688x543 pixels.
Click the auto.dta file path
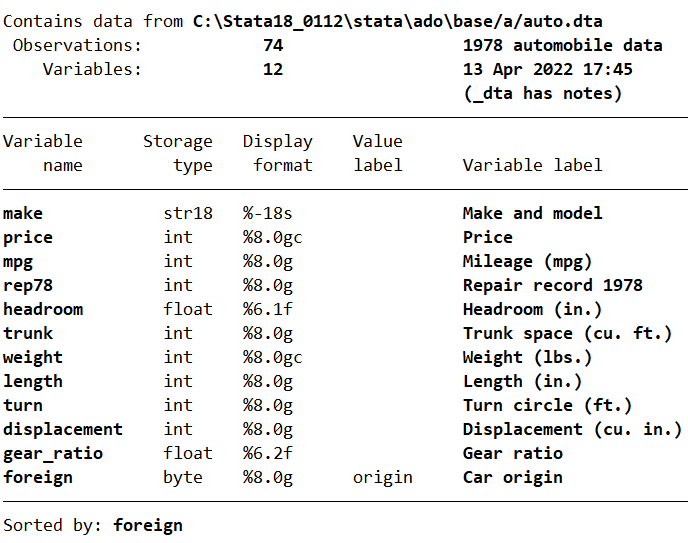tap(397, 21)
